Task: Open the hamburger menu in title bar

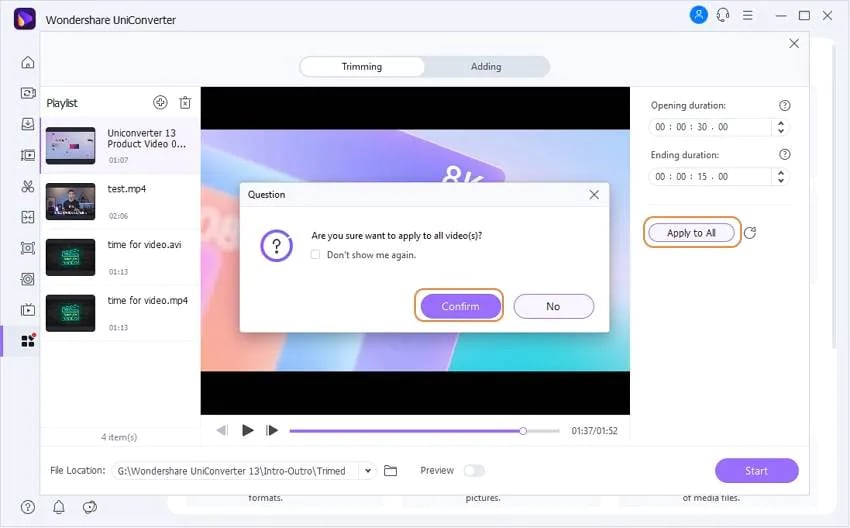Action: click(x=748, y=15)
